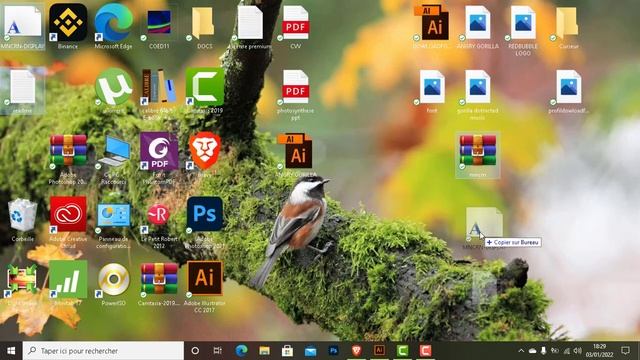
Task: Select the mincrn WinRAR archive
Action: click(478, 155)
